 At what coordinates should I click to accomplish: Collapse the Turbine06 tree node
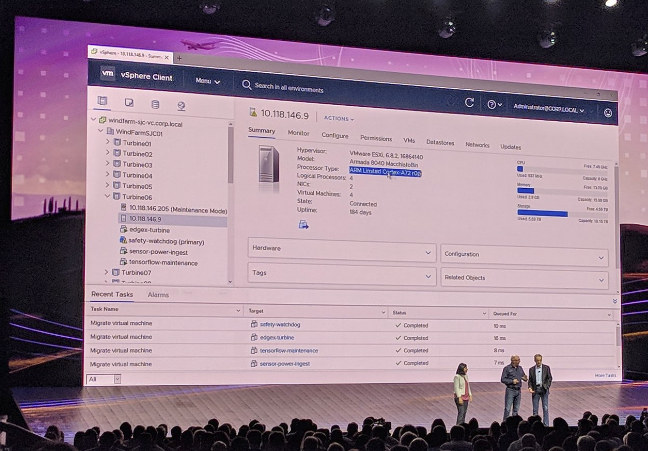pyautogui.click(x=107, y=196)
